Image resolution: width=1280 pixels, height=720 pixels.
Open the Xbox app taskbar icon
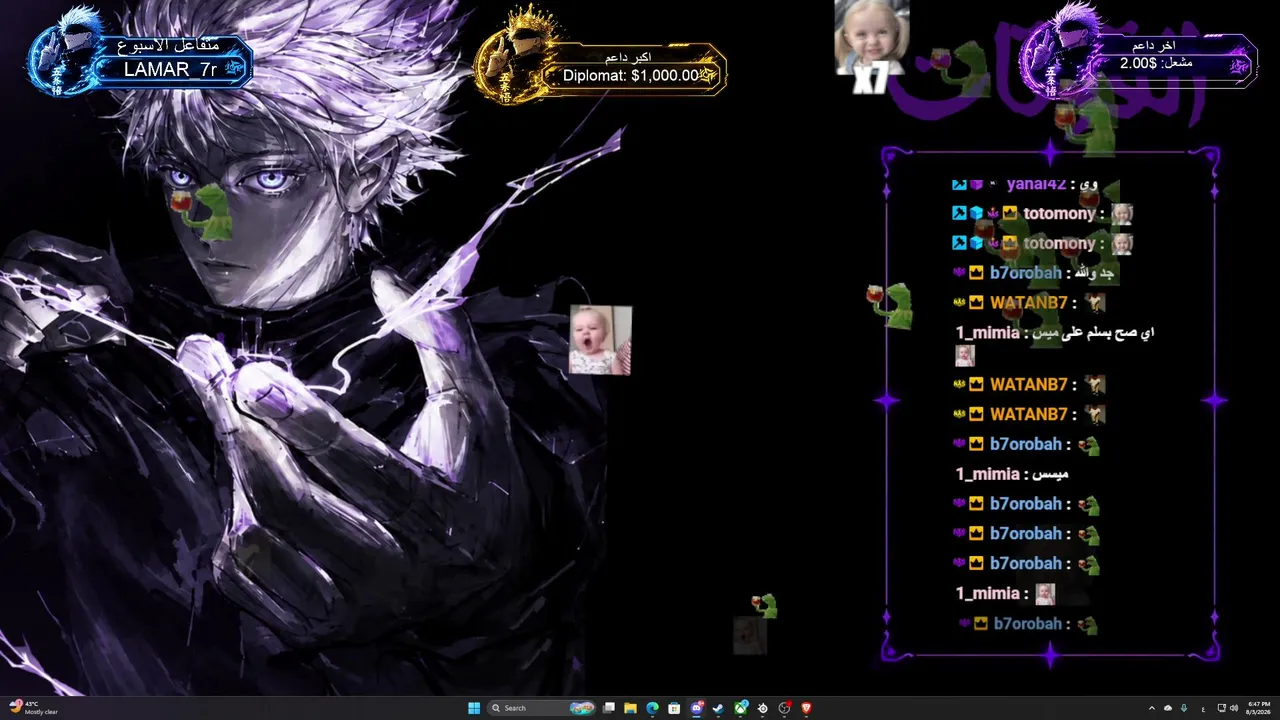tap(741, 708)
